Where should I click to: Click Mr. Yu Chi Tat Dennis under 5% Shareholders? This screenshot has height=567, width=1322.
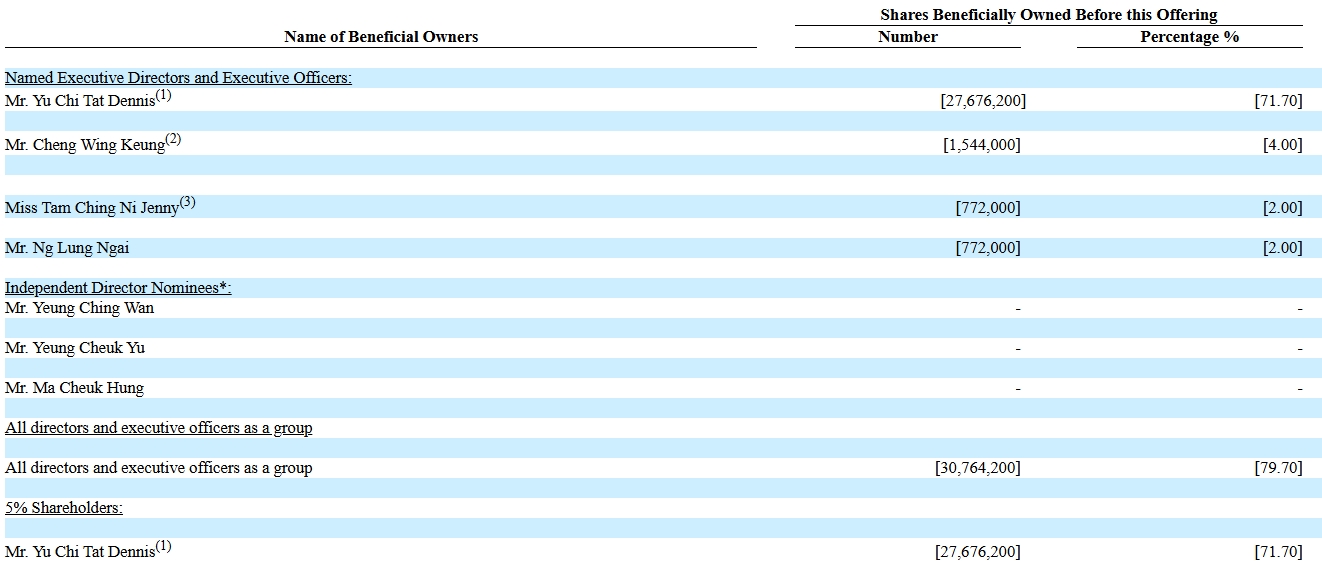point(80,552)
